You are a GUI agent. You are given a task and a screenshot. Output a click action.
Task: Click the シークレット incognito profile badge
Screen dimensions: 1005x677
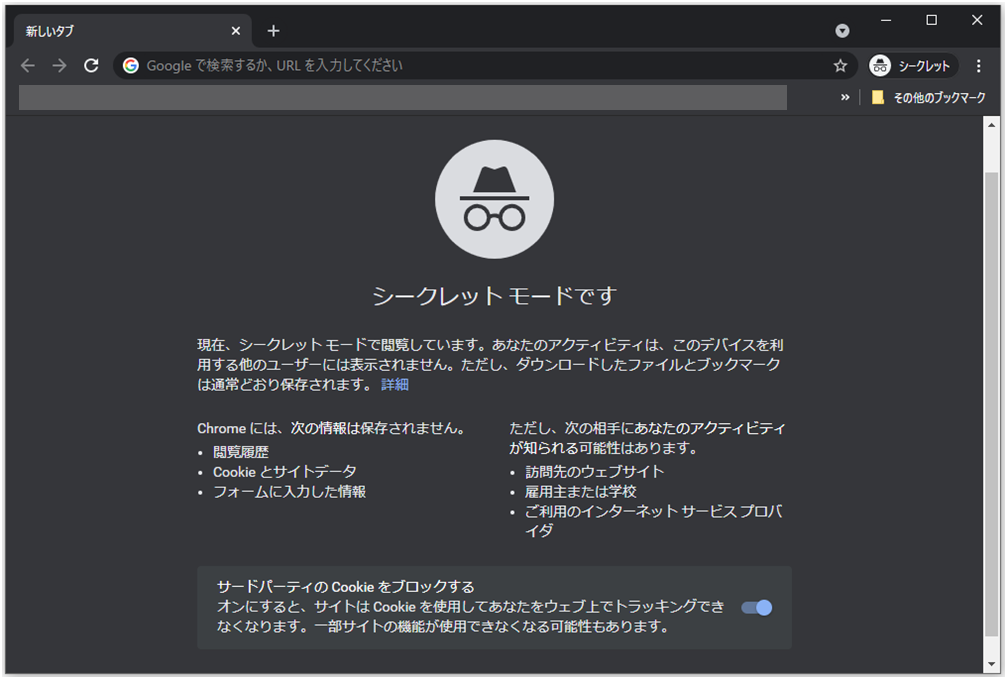911,65
